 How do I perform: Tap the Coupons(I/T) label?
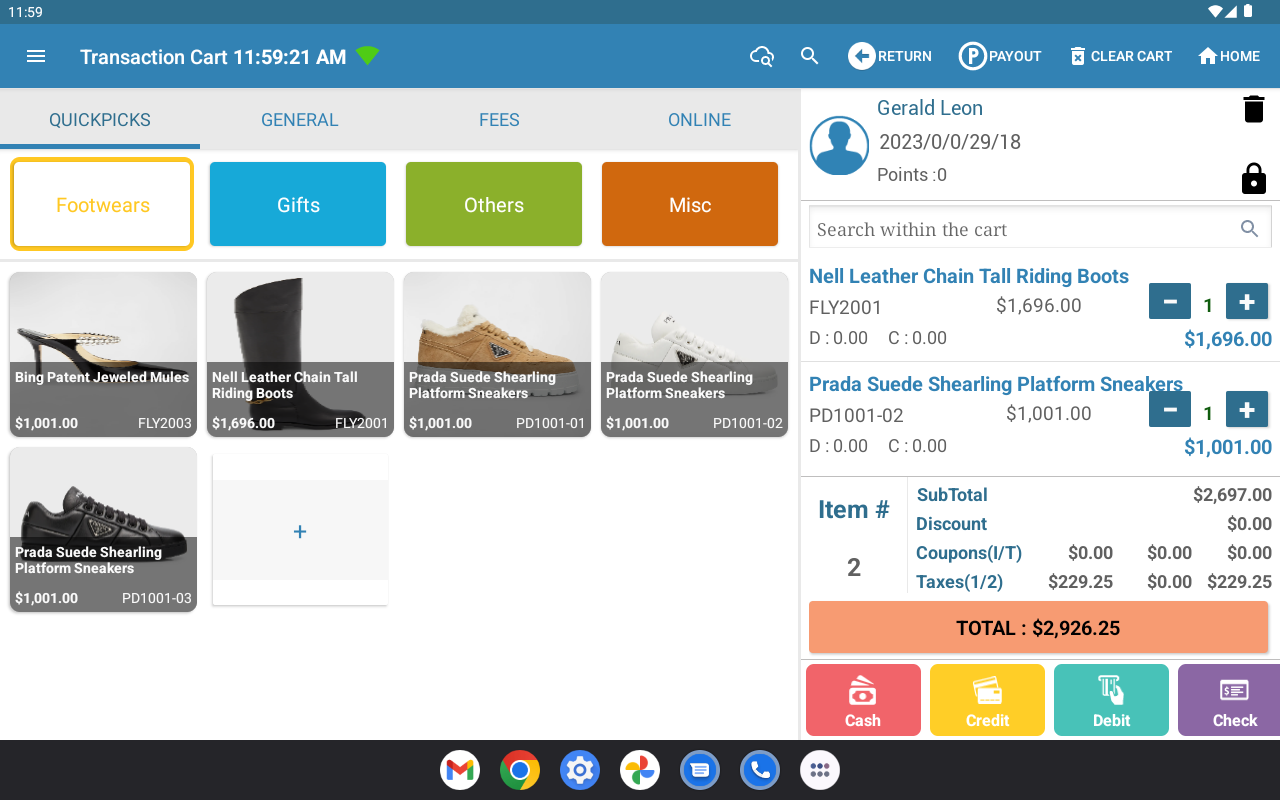(x=969, y=553)
